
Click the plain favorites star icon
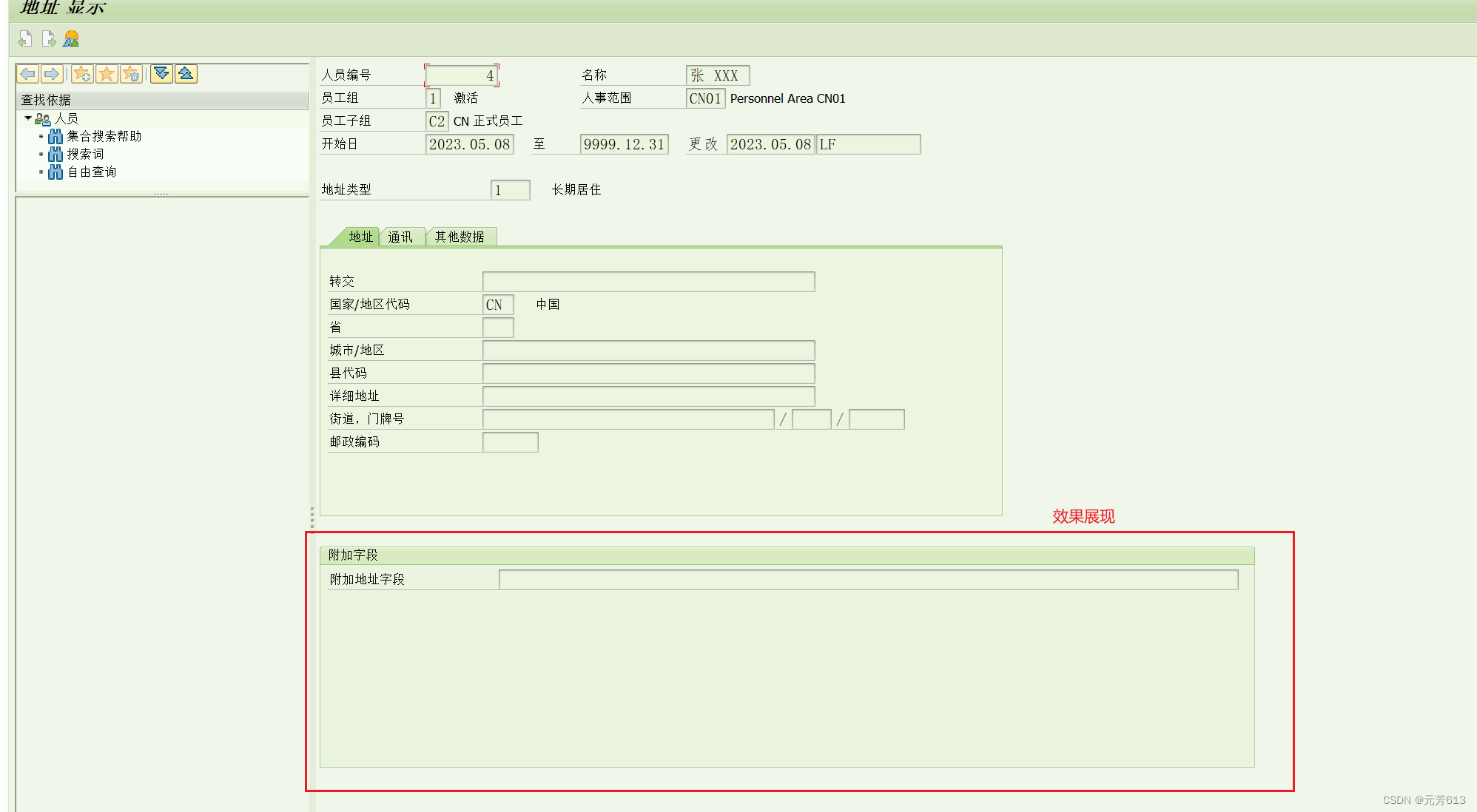click(x=107, y=74)
